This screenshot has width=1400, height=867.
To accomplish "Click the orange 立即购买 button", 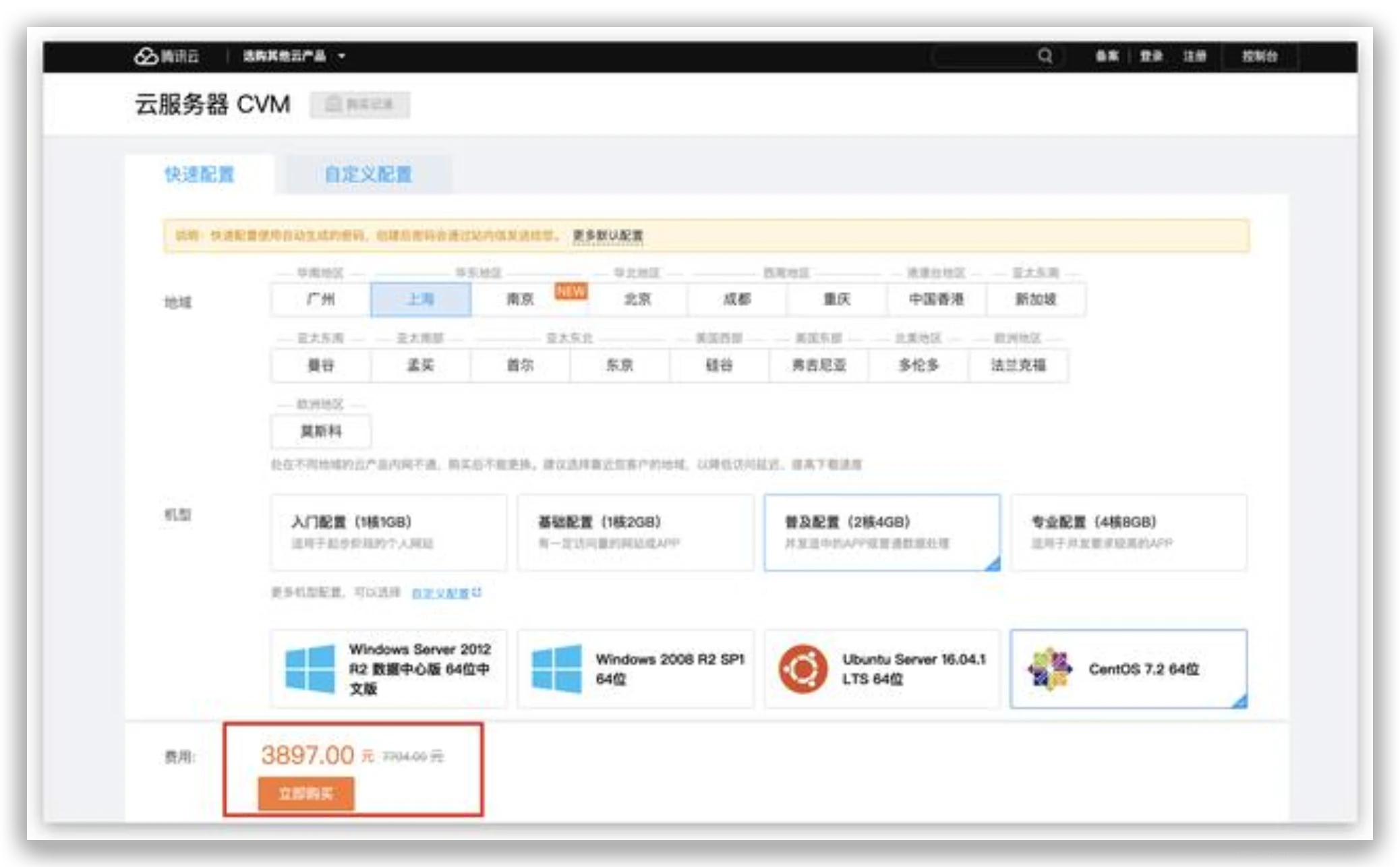I will [306, 794].
